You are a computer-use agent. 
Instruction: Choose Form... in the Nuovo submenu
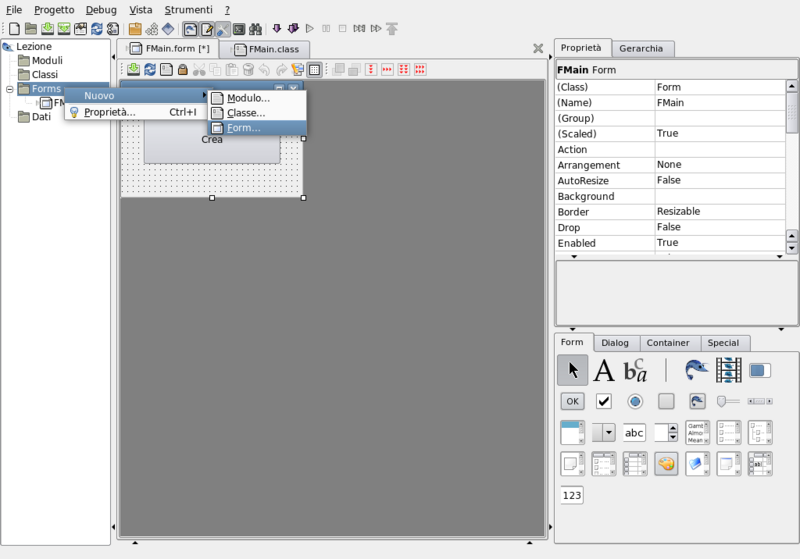coord(257,128)
